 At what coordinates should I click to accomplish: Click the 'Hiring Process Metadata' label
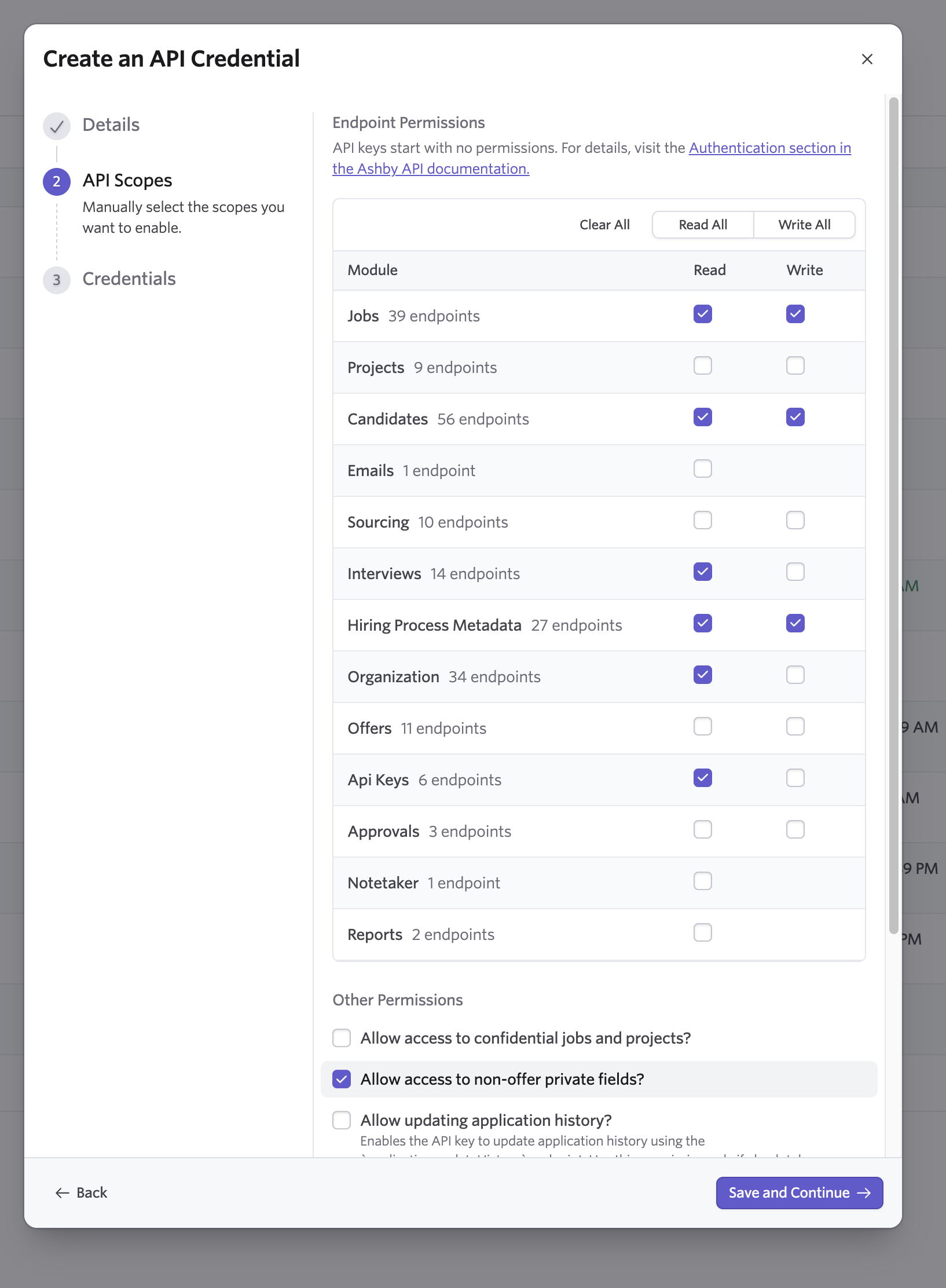point(434,625)
